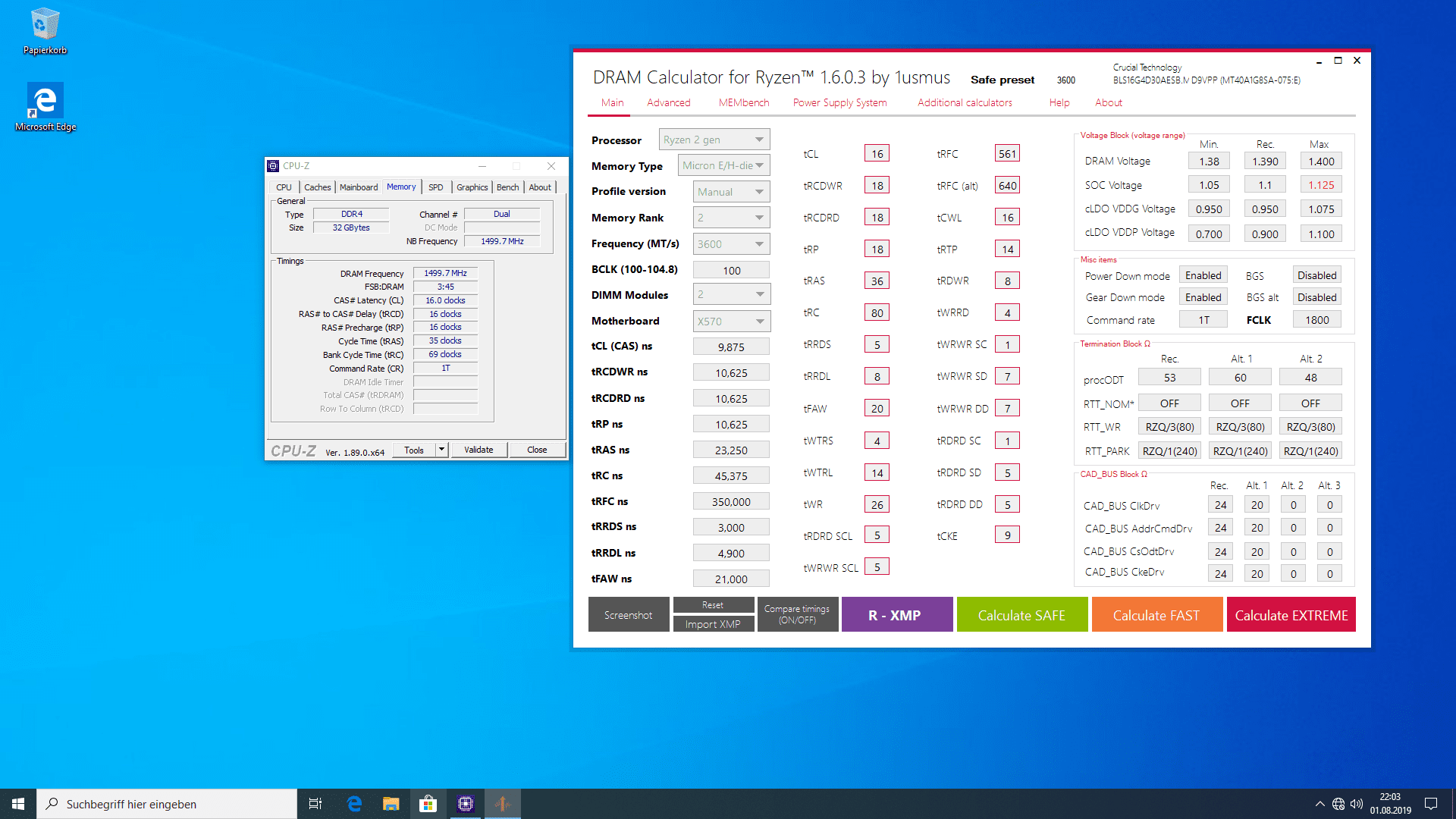Open the volume icon in system tray
This screenshot has height=819, width=1456.
pyautogui.click(x=1357, y=804)
